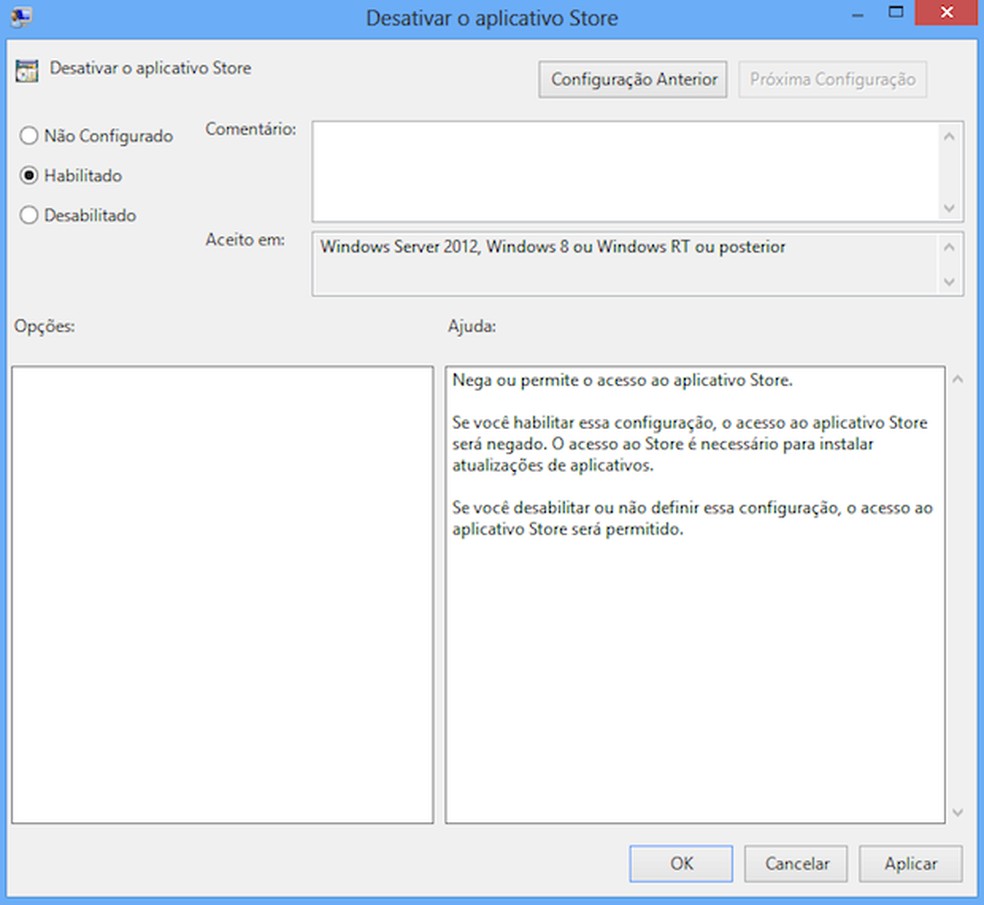Click inside the Comentário text box

(x=625, y=171)
